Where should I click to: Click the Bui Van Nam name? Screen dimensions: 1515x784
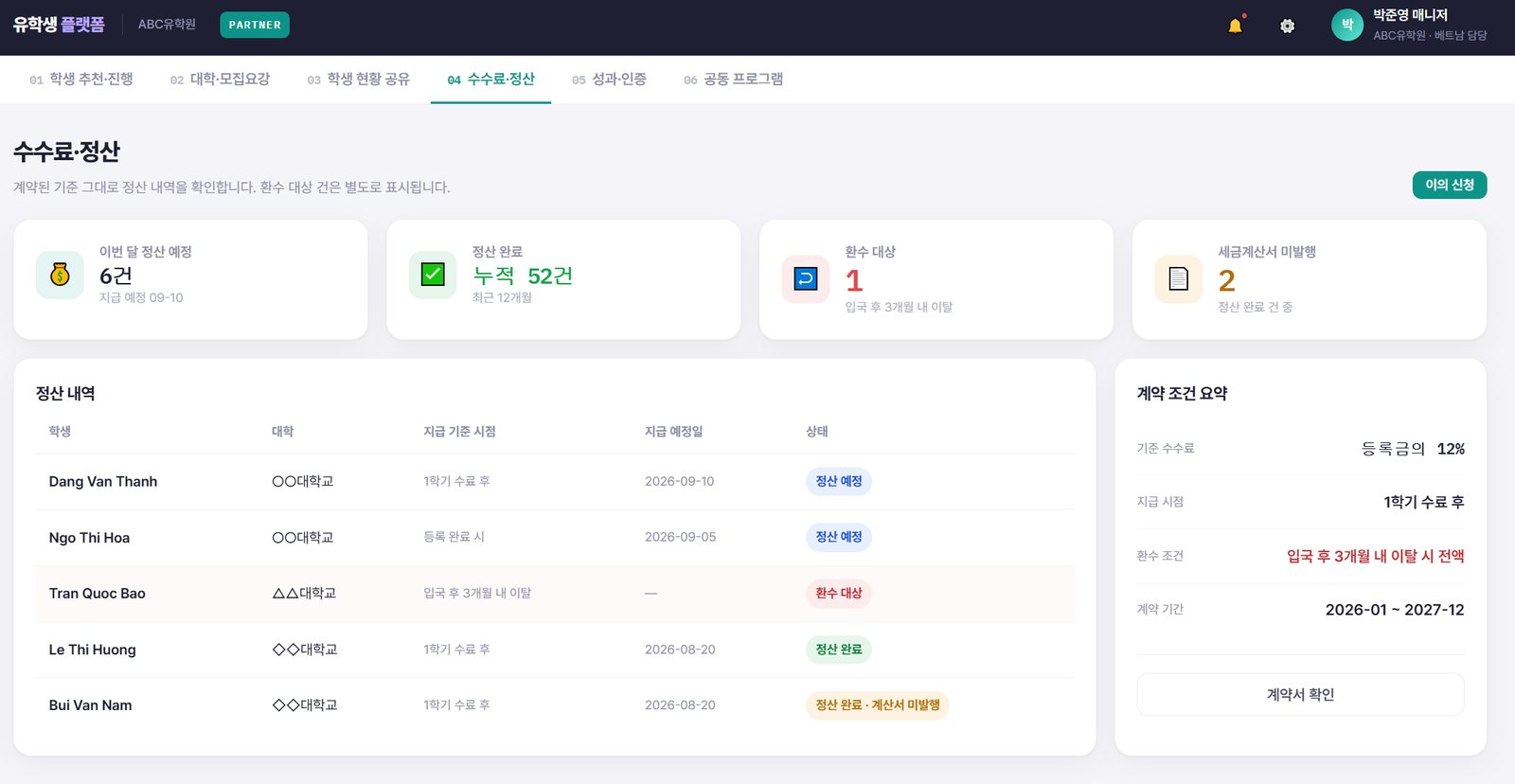point(91,705)
